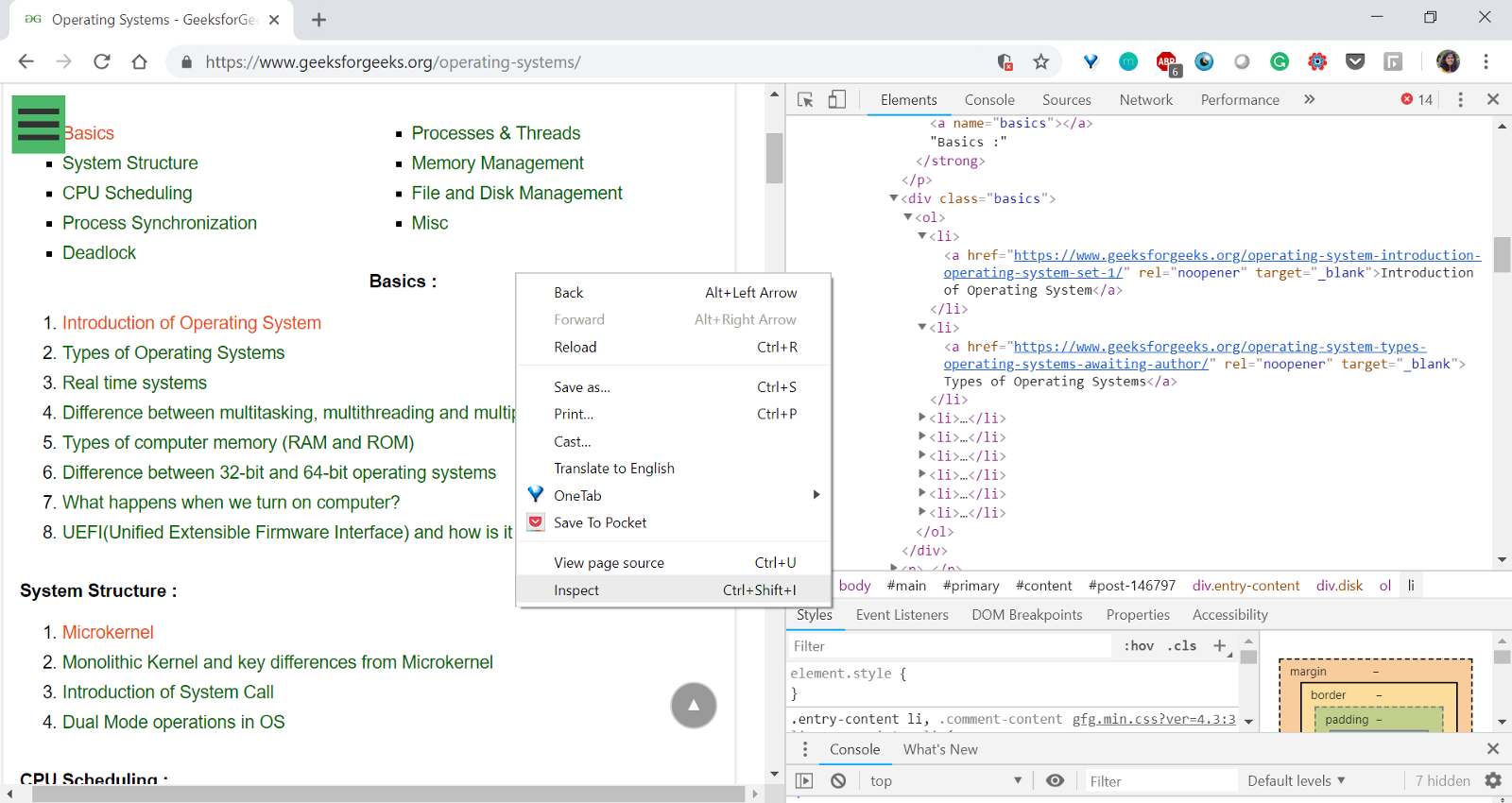Screen dimensions: 1512x803
Task: Open the console settings gear
Action: pyautogui.click(x=1493, y=780)
